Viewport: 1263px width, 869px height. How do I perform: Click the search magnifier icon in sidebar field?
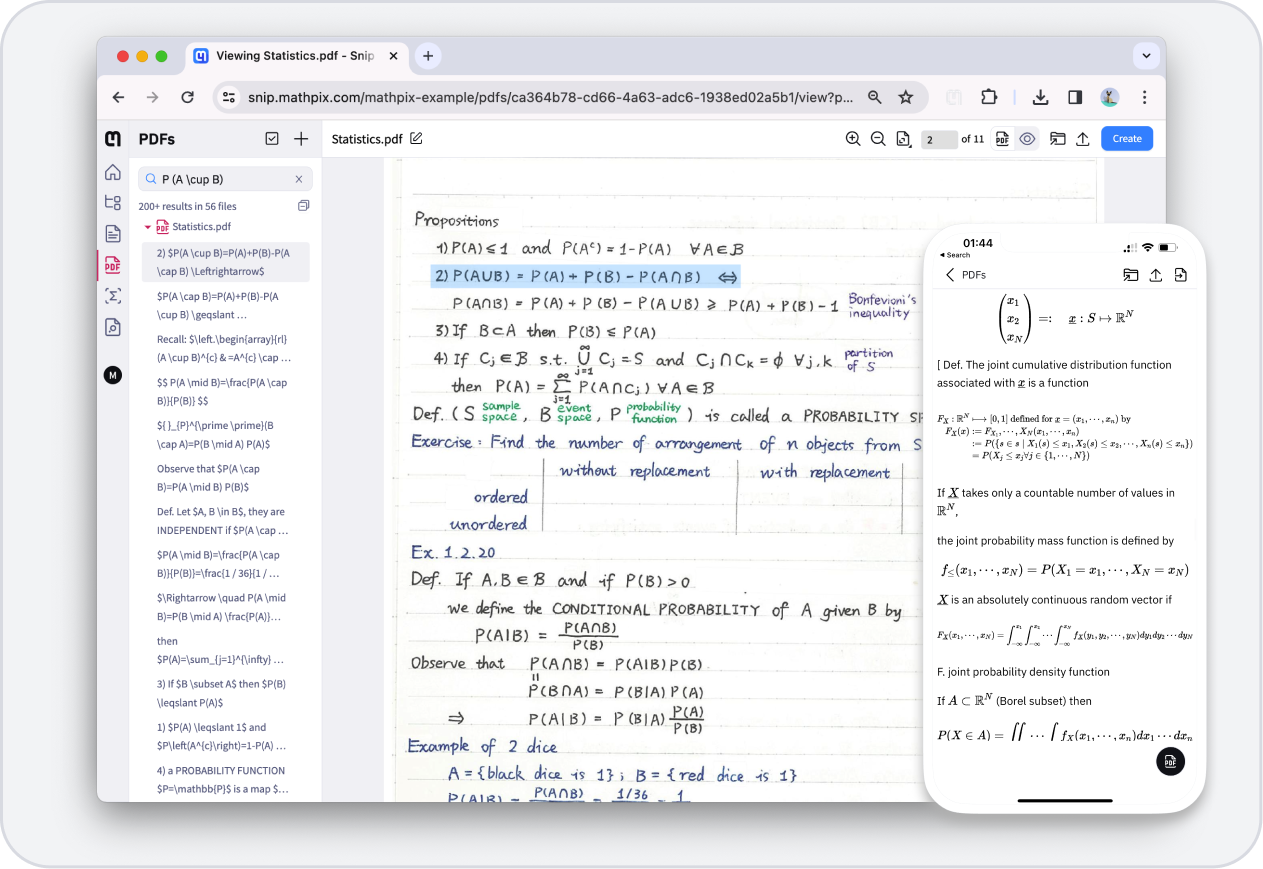tap(151, 179)
